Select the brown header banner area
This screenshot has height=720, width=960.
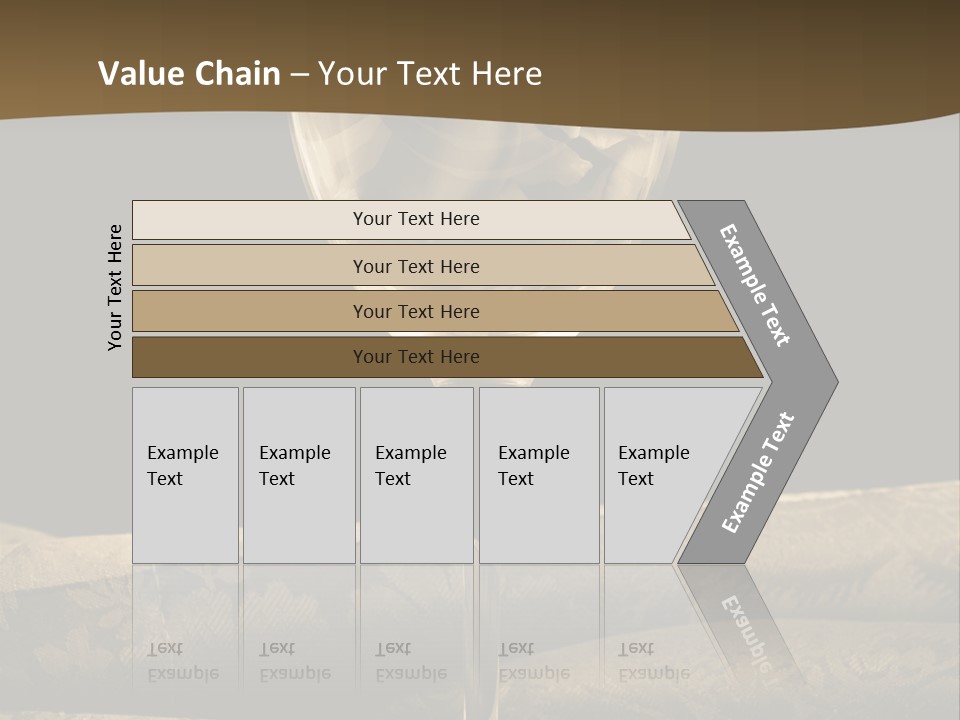(x=480, y=61)
